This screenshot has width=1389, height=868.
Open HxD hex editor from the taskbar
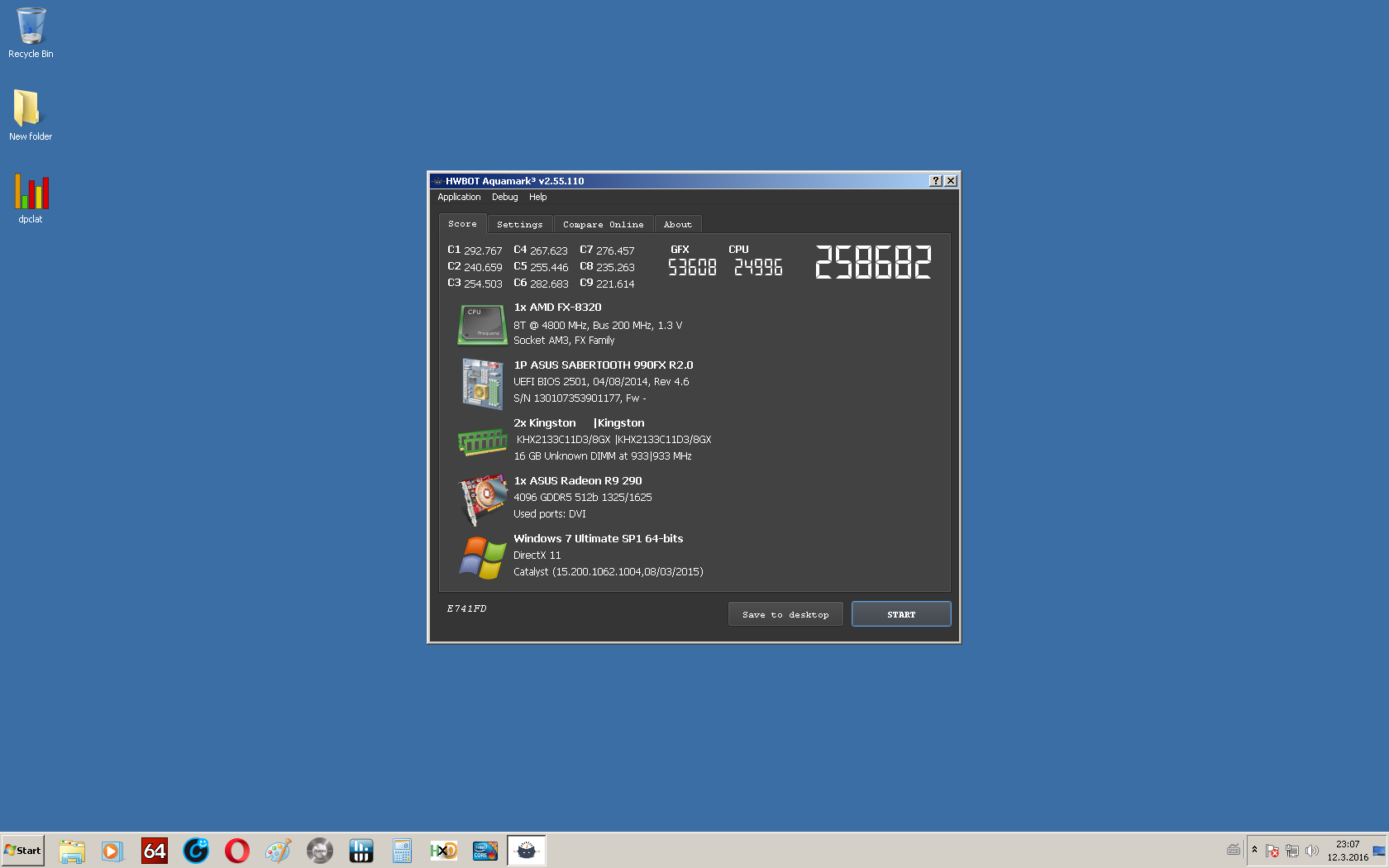[444, 851]
